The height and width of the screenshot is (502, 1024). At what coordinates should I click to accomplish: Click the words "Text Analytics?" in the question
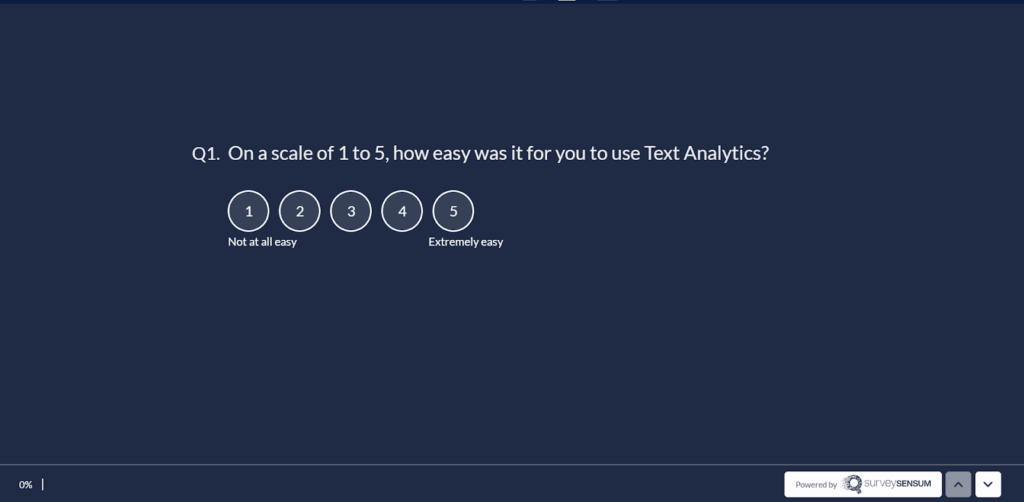click(x=706, y=154)
